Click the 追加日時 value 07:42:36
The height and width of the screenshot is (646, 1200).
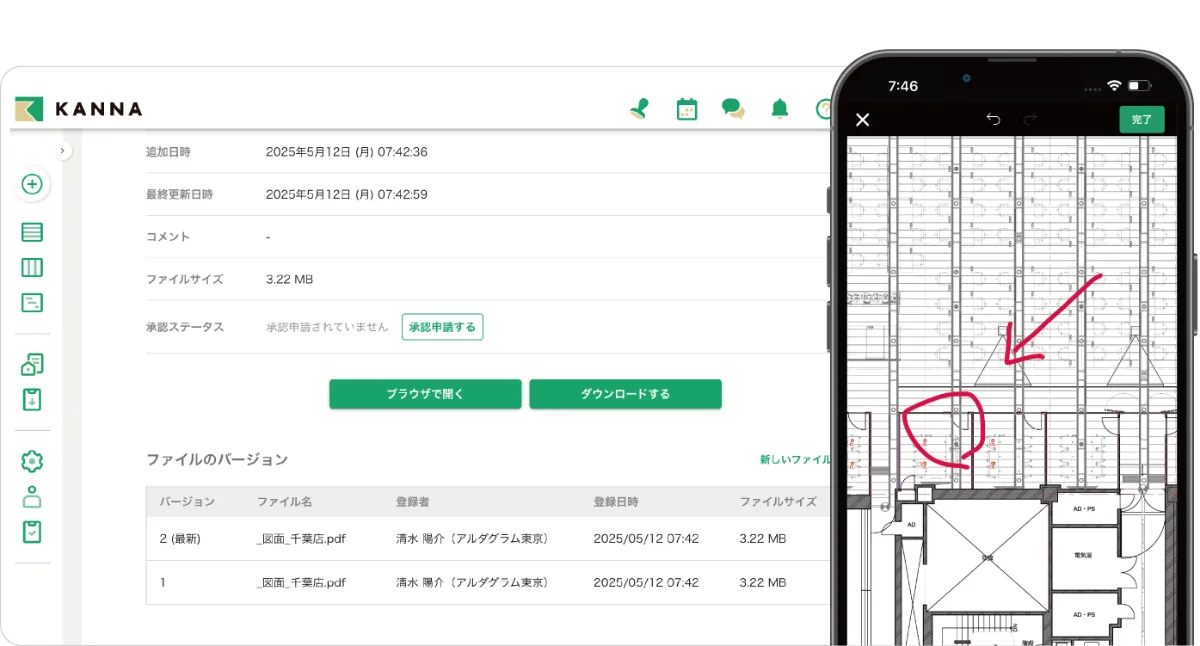[347, 152]
